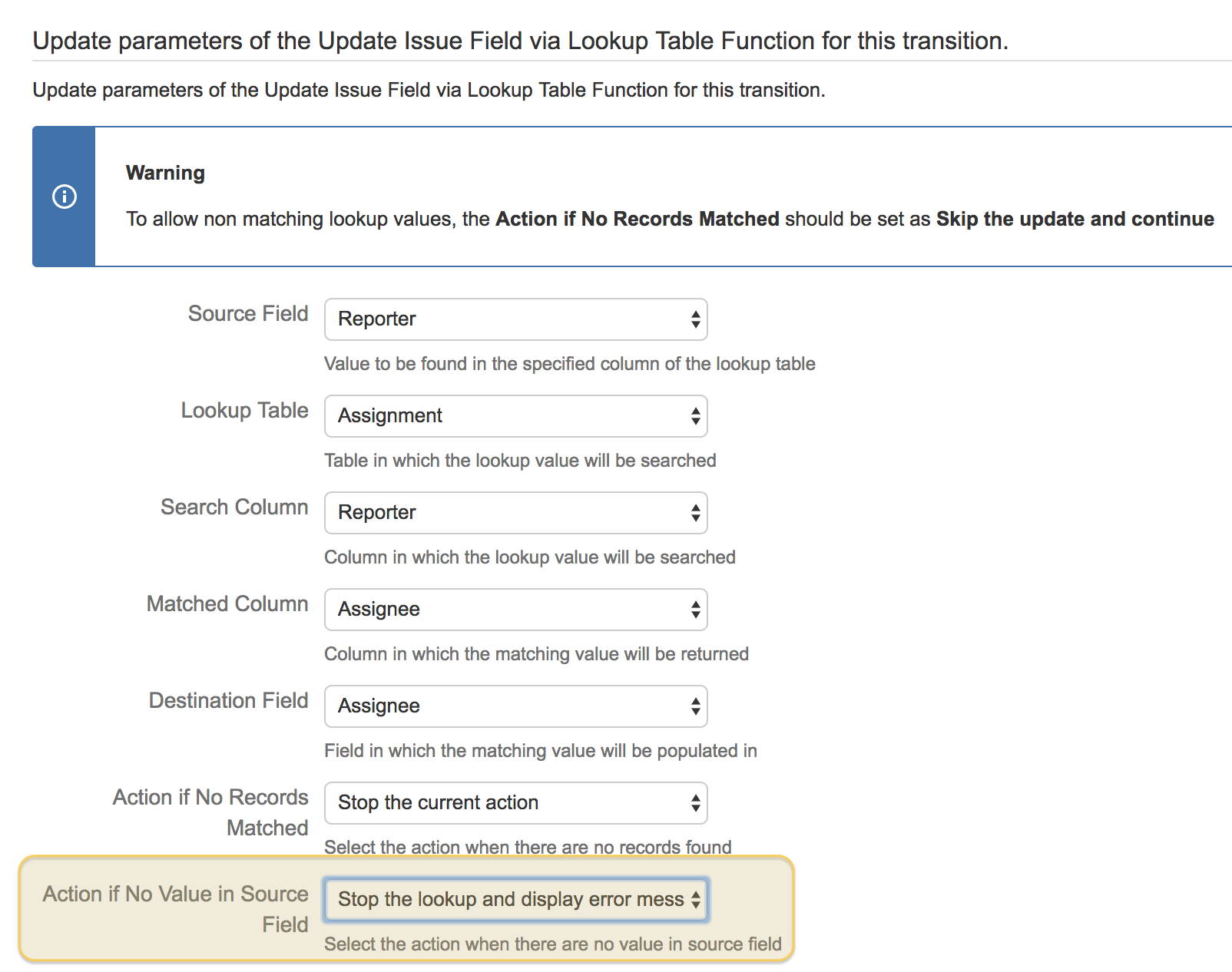Click the Source Field label

click(x=247, y=313)
